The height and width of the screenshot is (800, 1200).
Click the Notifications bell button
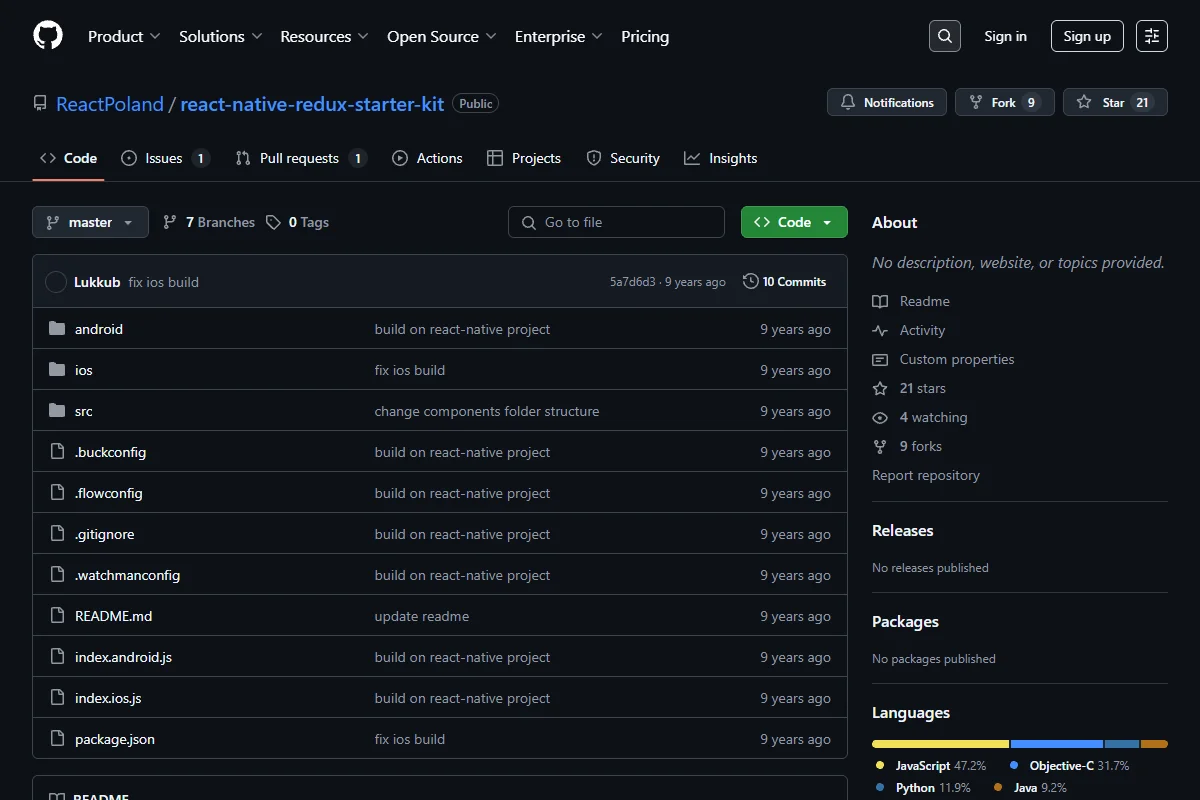tap(887, 102)
